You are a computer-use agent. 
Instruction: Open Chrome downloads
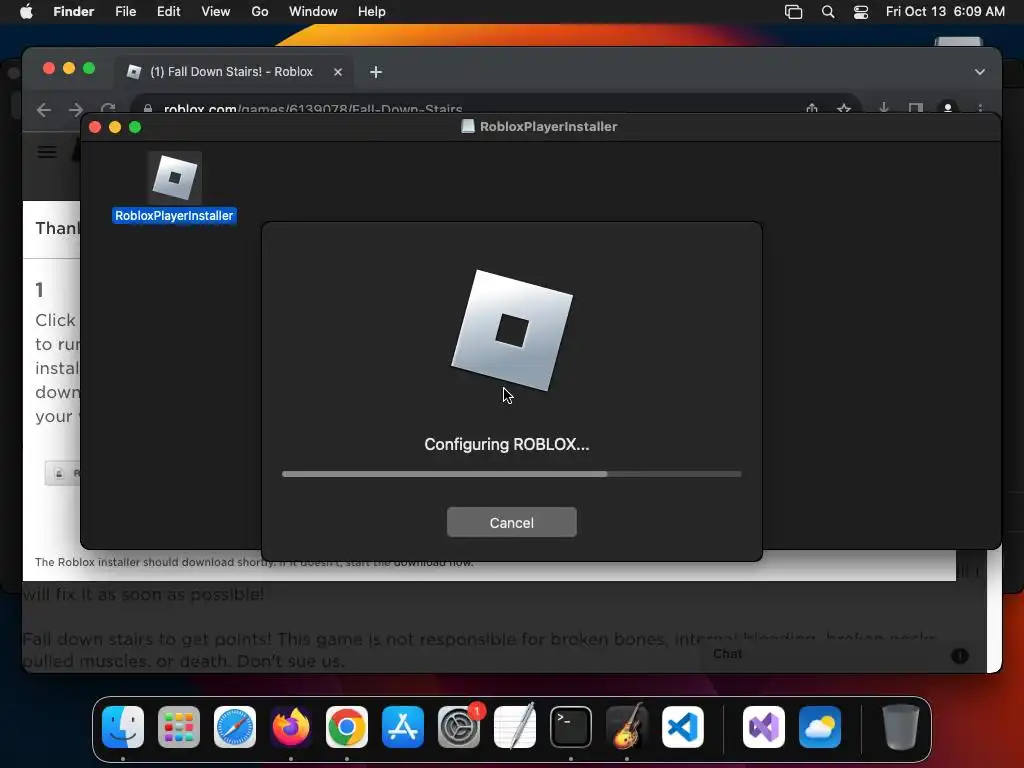pos(884,108)
